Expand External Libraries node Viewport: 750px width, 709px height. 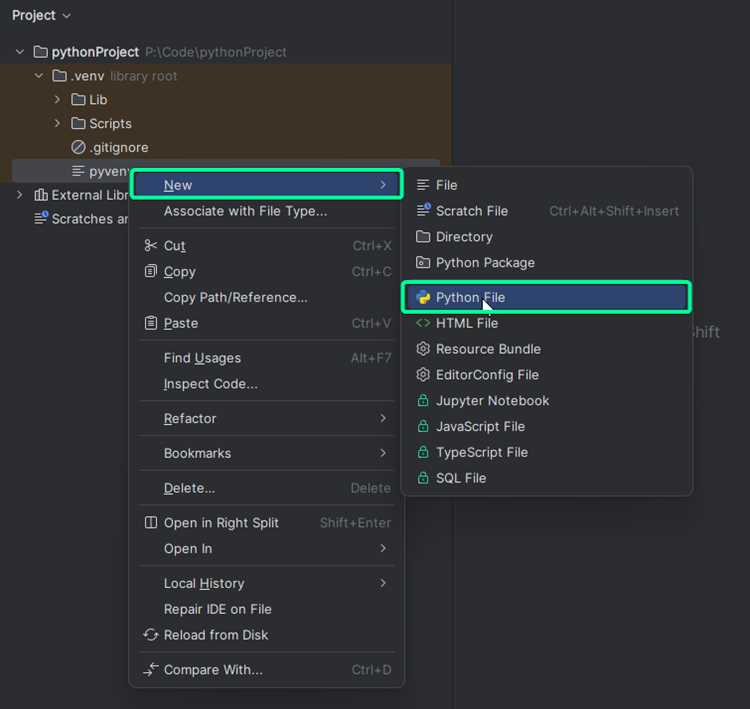point(20,195)
